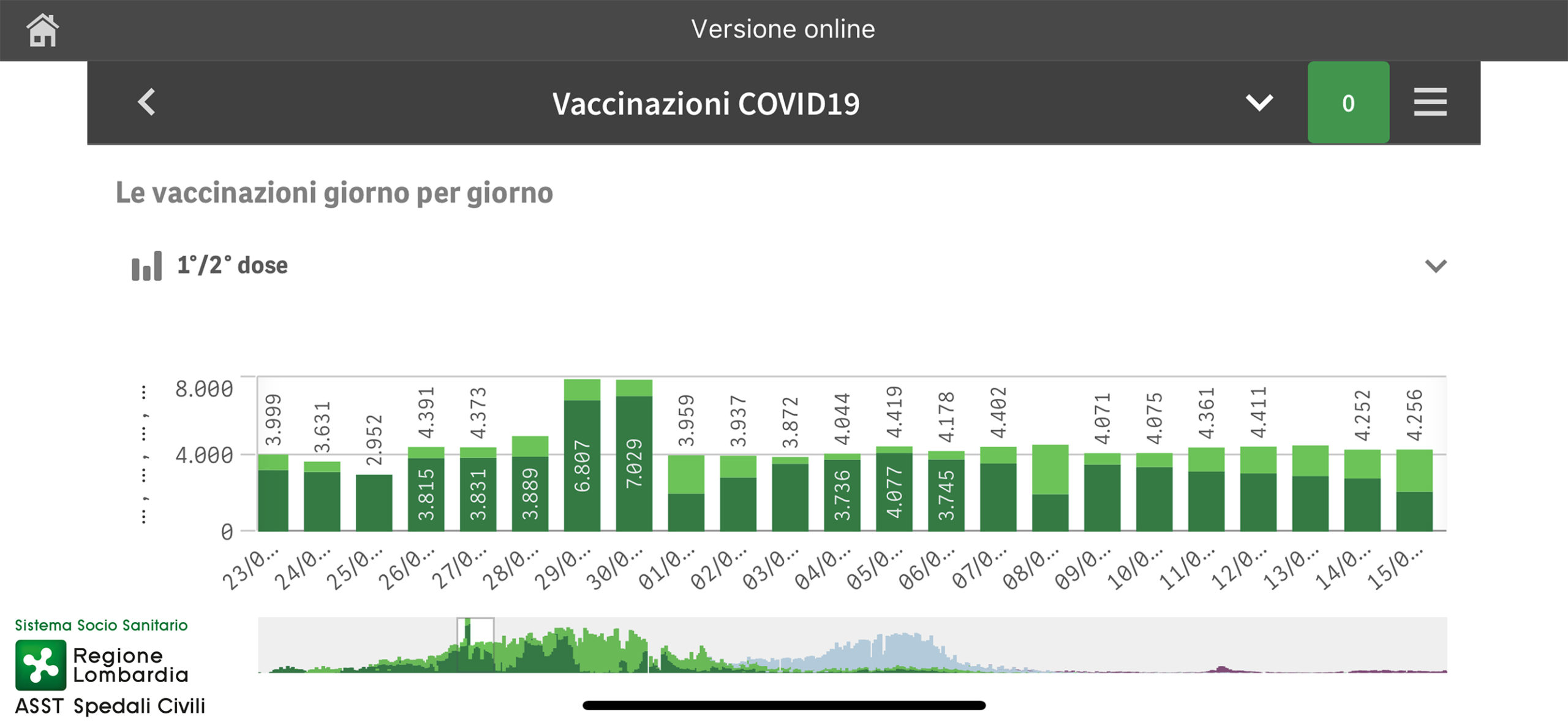The image size is (1568, 725).
Task: Click the purple bump in overview timeline
Action: (1223, 669)
